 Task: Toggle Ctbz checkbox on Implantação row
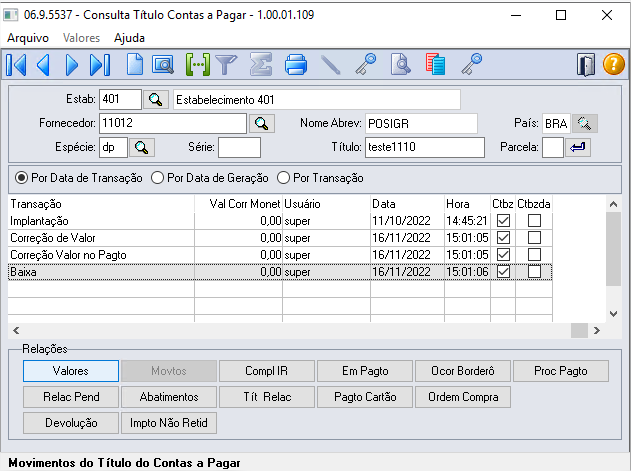click(x=503, y=221)
